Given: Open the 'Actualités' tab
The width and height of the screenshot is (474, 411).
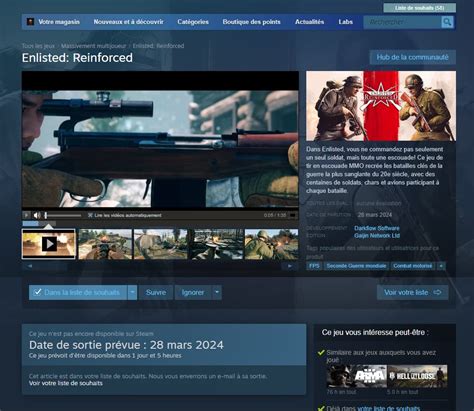Looking at the screenshot, I should 309,22.
